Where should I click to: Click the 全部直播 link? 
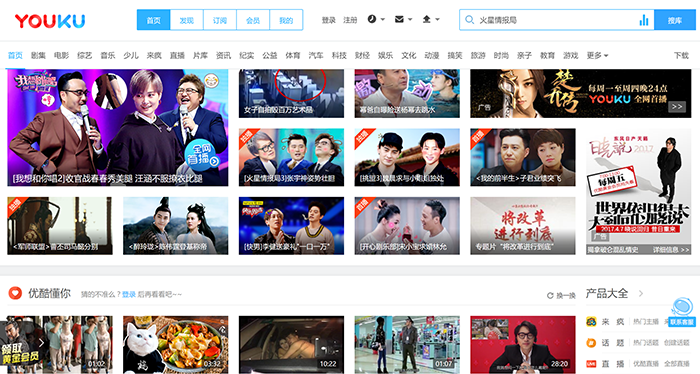pos(676,364)
